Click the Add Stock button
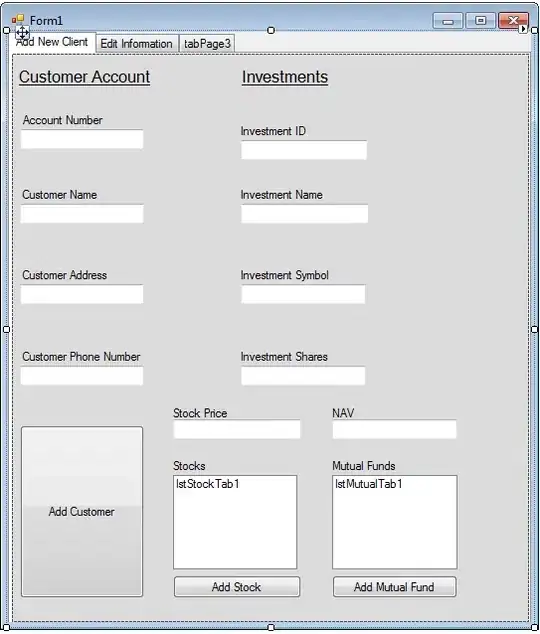Viewport: 540px width, 634px height. [237, 587]
